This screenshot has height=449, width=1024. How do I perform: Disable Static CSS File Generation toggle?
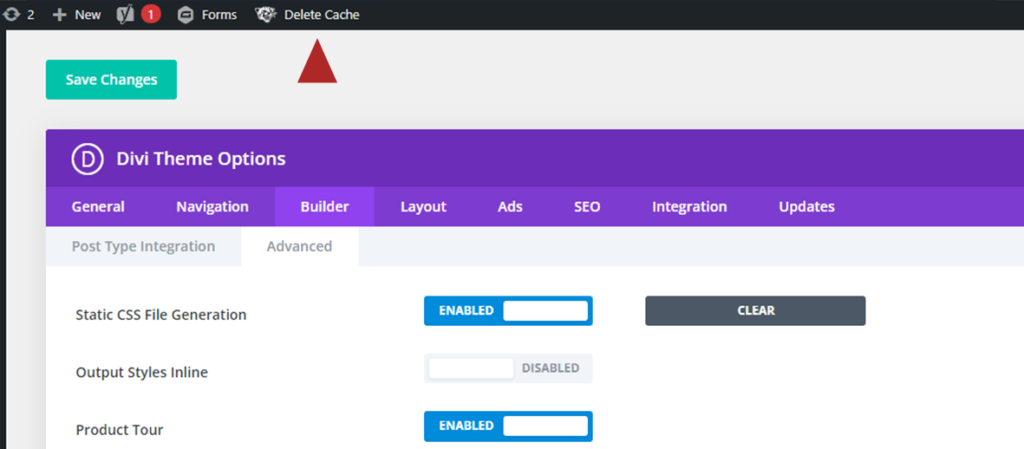coord(508,311)
